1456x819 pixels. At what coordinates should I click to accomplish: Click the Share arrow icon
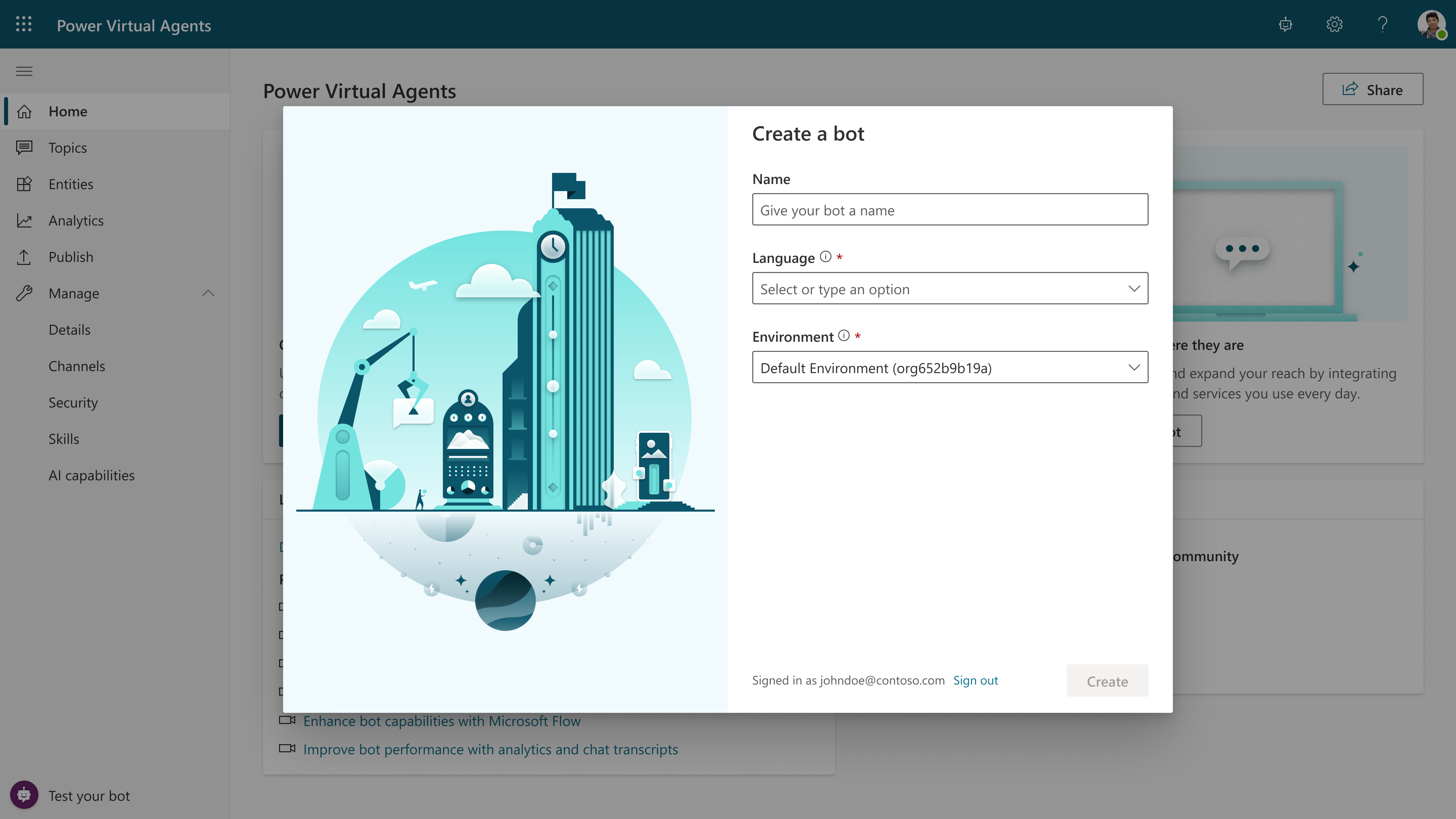pyautogui.click(x=1350, y=89)
